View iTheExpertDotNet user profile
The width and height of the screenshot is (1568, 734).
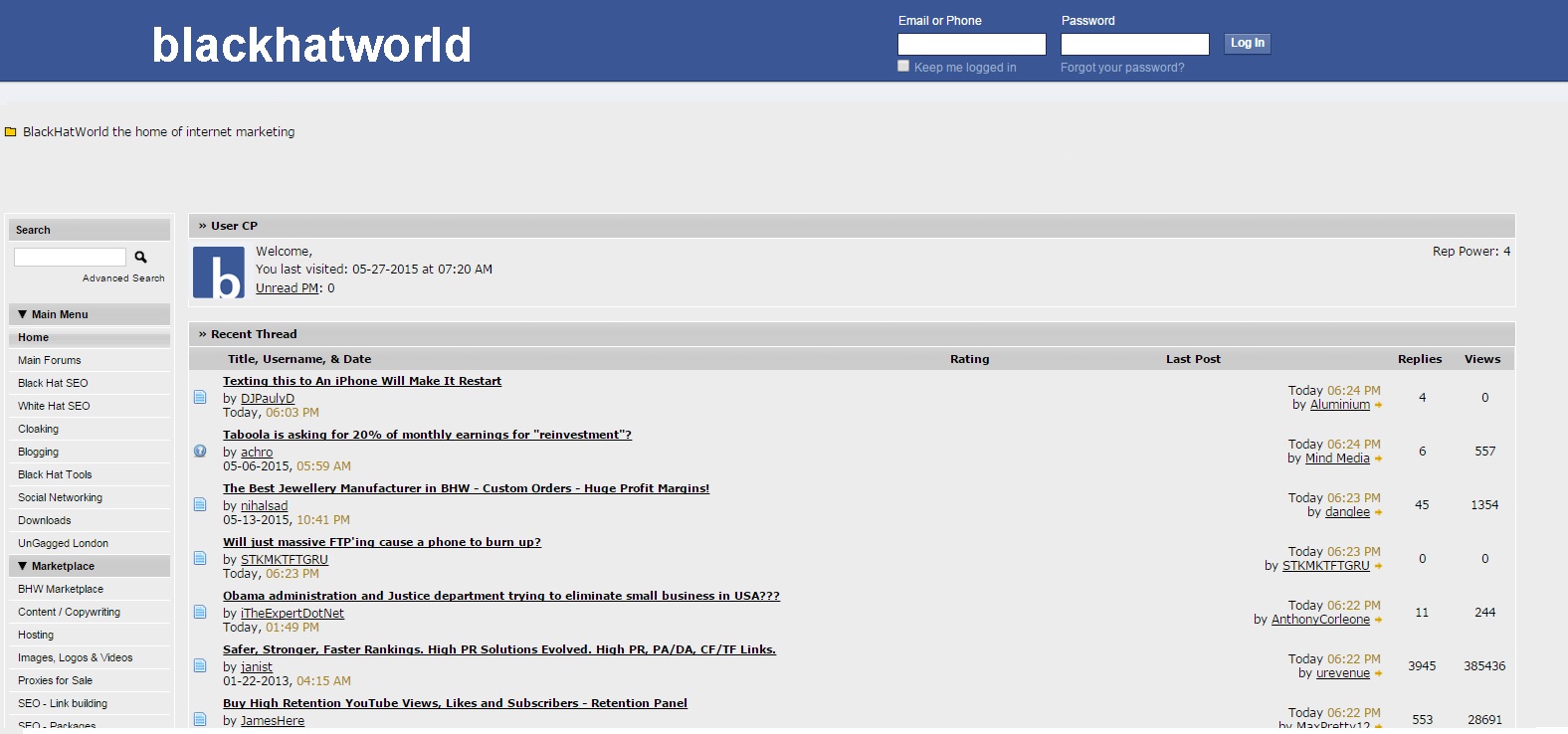point(293,614)
